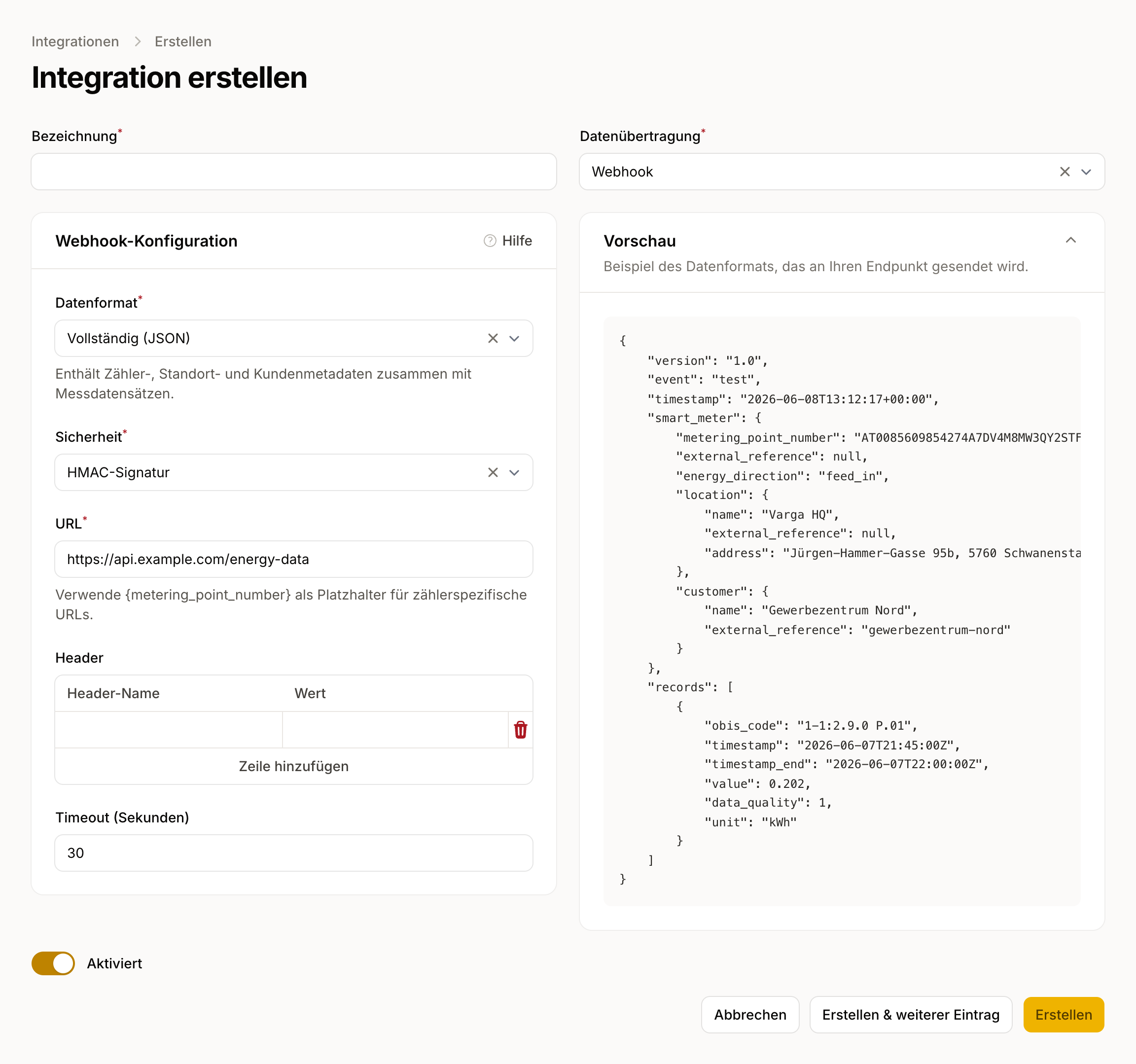Click the Erstellen breadcrumb
The height and width of the screenshot is (1064, 1136).
coord(183,42)
